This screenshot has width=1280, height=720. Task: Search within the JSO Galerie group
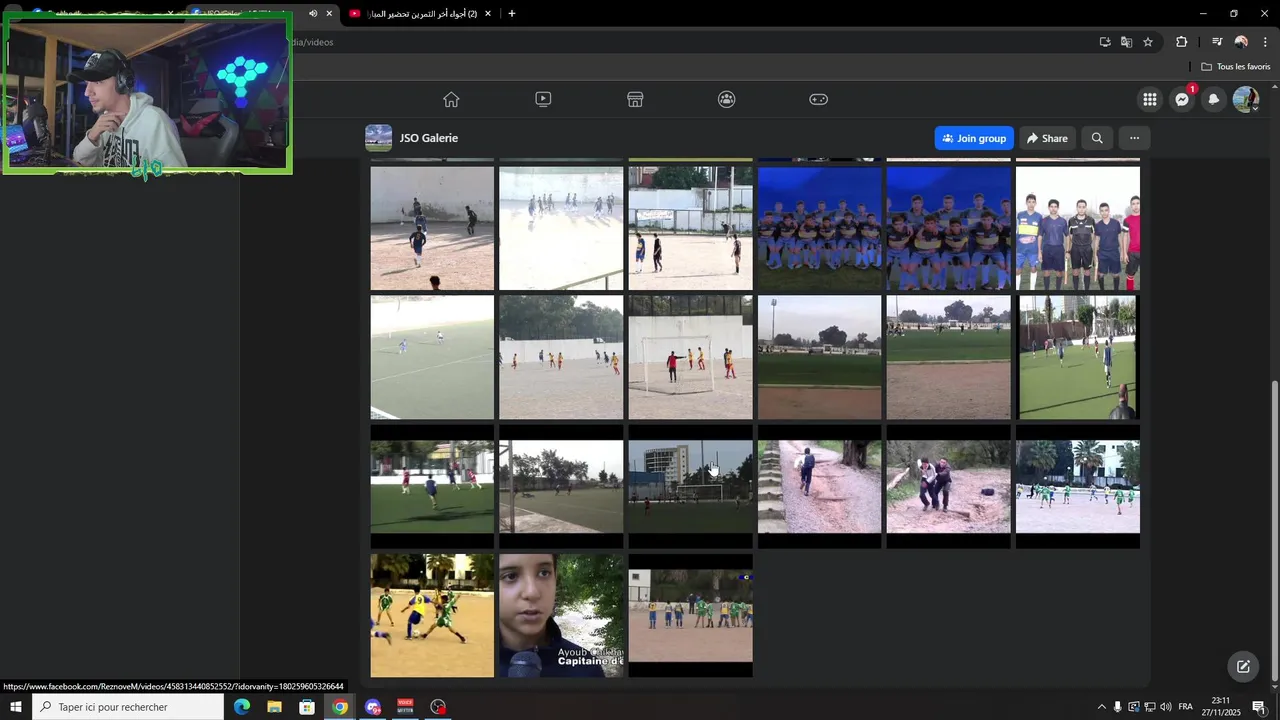click(x=1097, y=138)
